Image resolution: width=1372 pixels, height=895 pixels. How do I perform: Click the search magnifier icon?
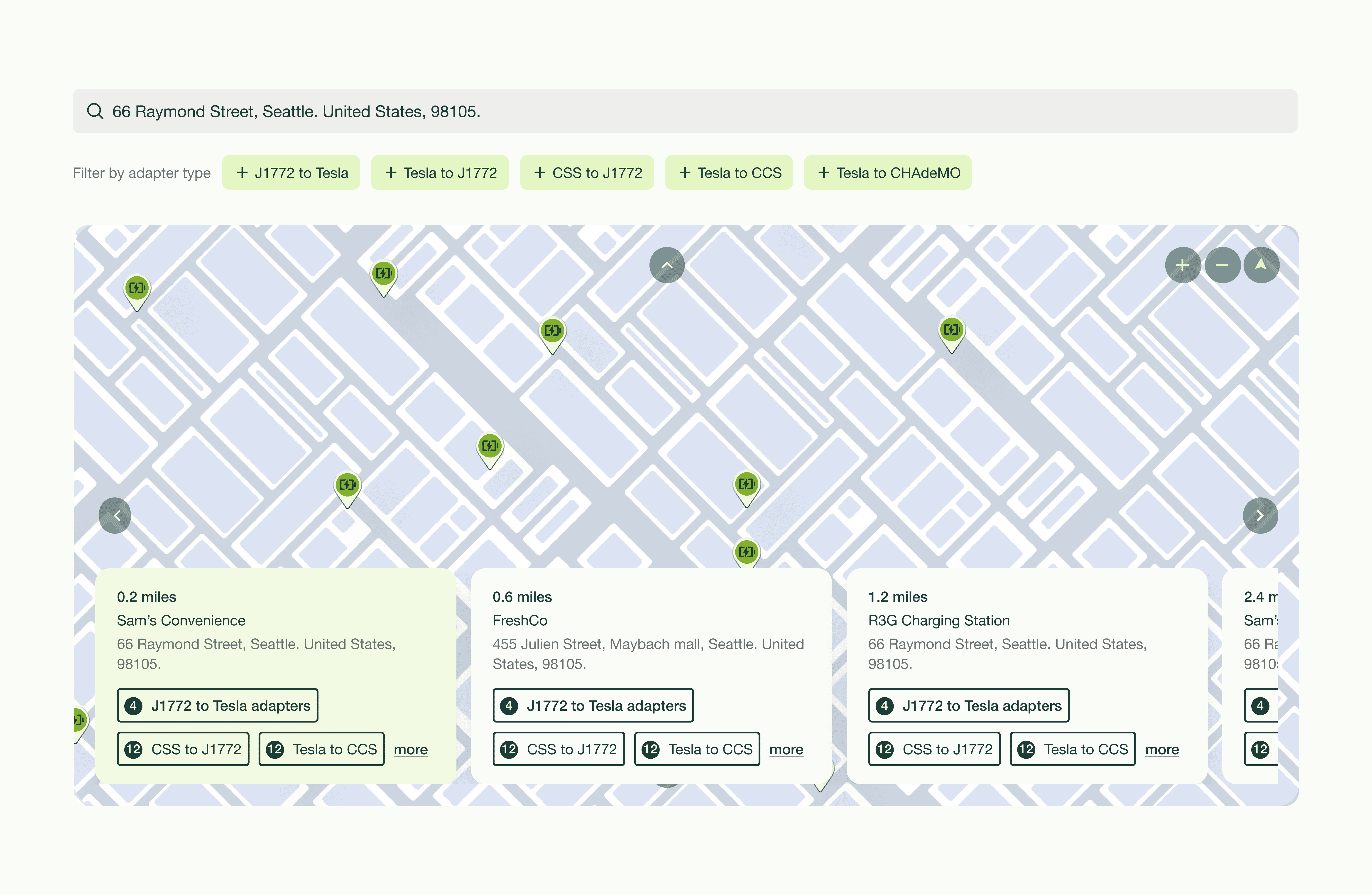click(x=95, y=111)
